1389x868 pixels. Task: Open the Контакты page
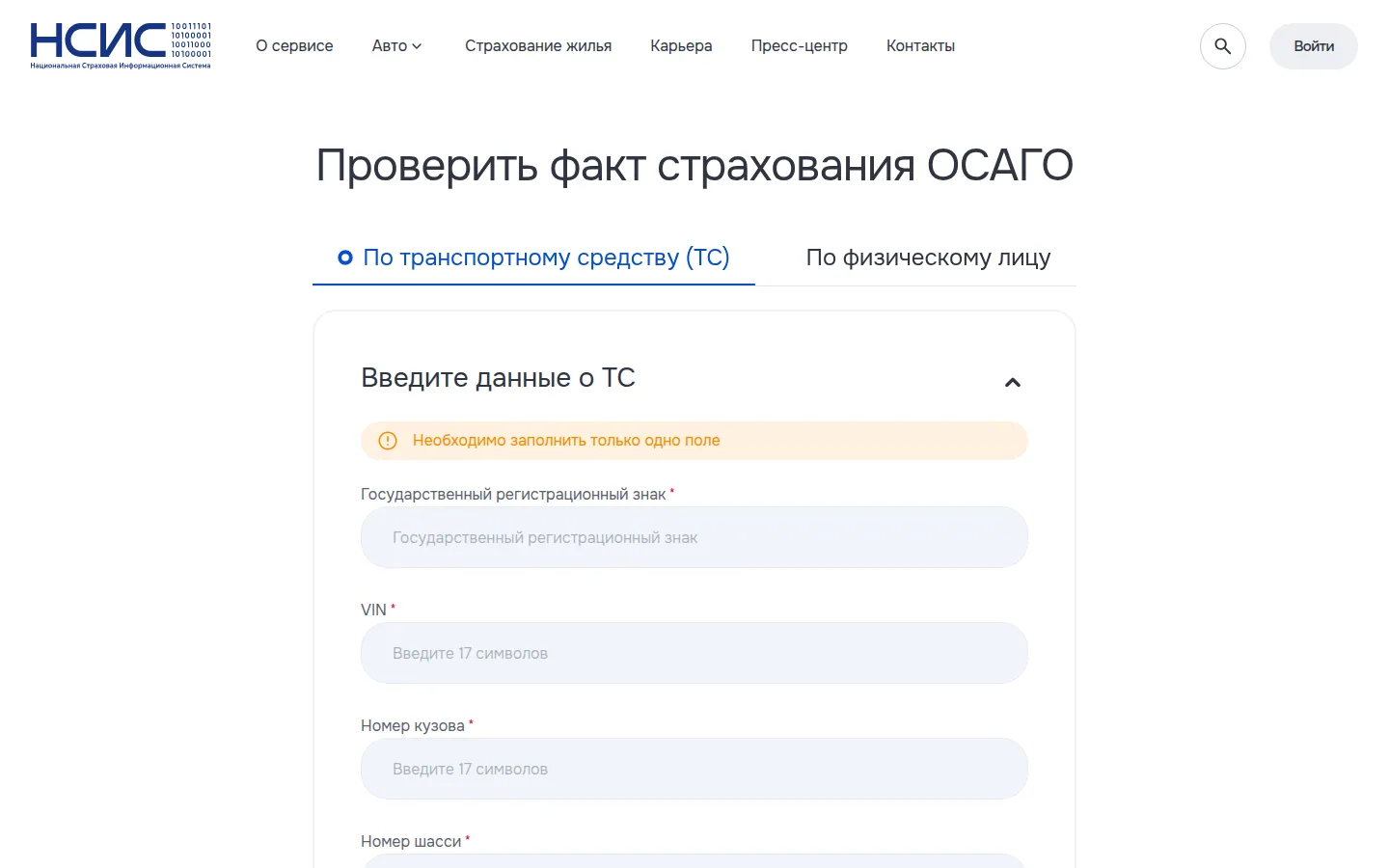pyautogui.click(x=920, y=46)
